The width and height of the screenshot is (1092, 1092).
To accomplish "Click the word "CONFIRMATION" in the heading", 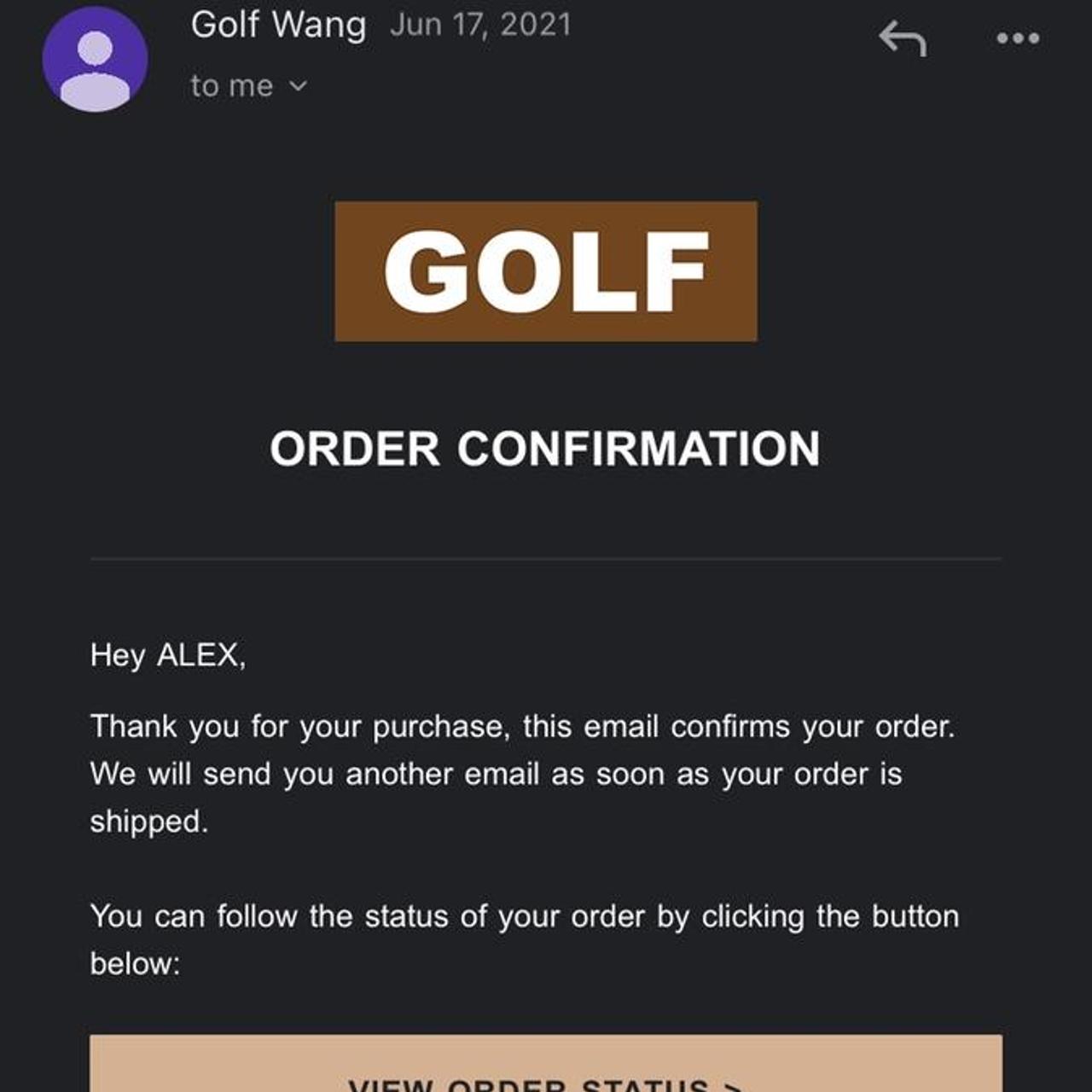I will (x=638, y=449).
